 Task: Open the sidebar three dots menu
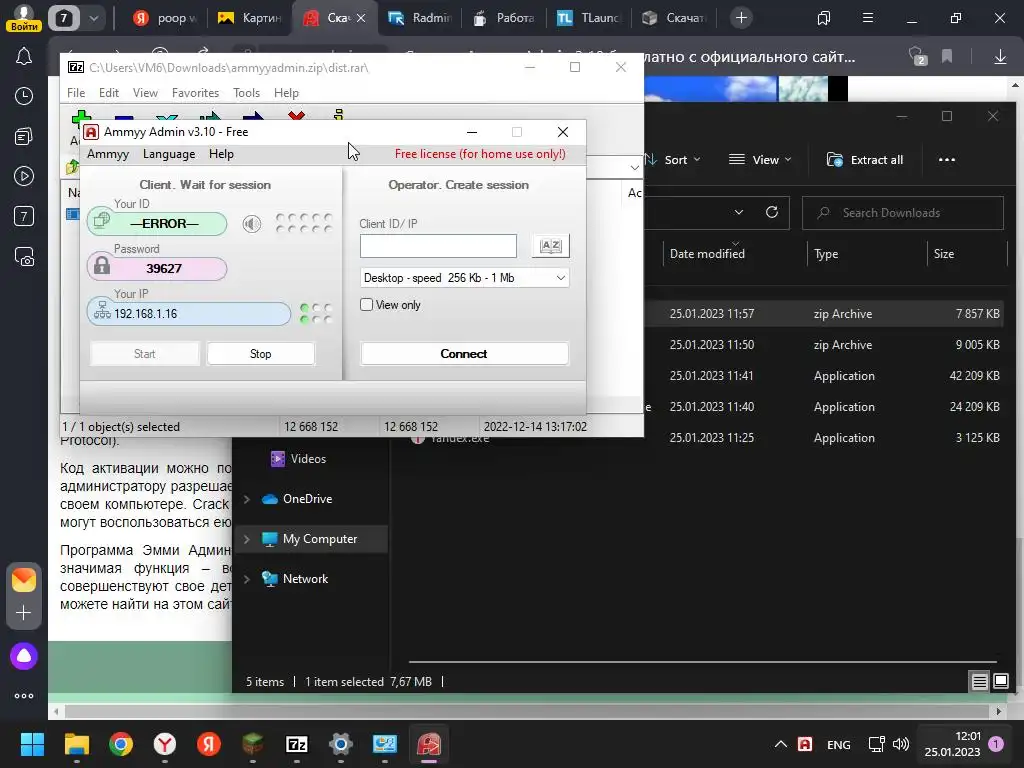click(x=24, y=696)
